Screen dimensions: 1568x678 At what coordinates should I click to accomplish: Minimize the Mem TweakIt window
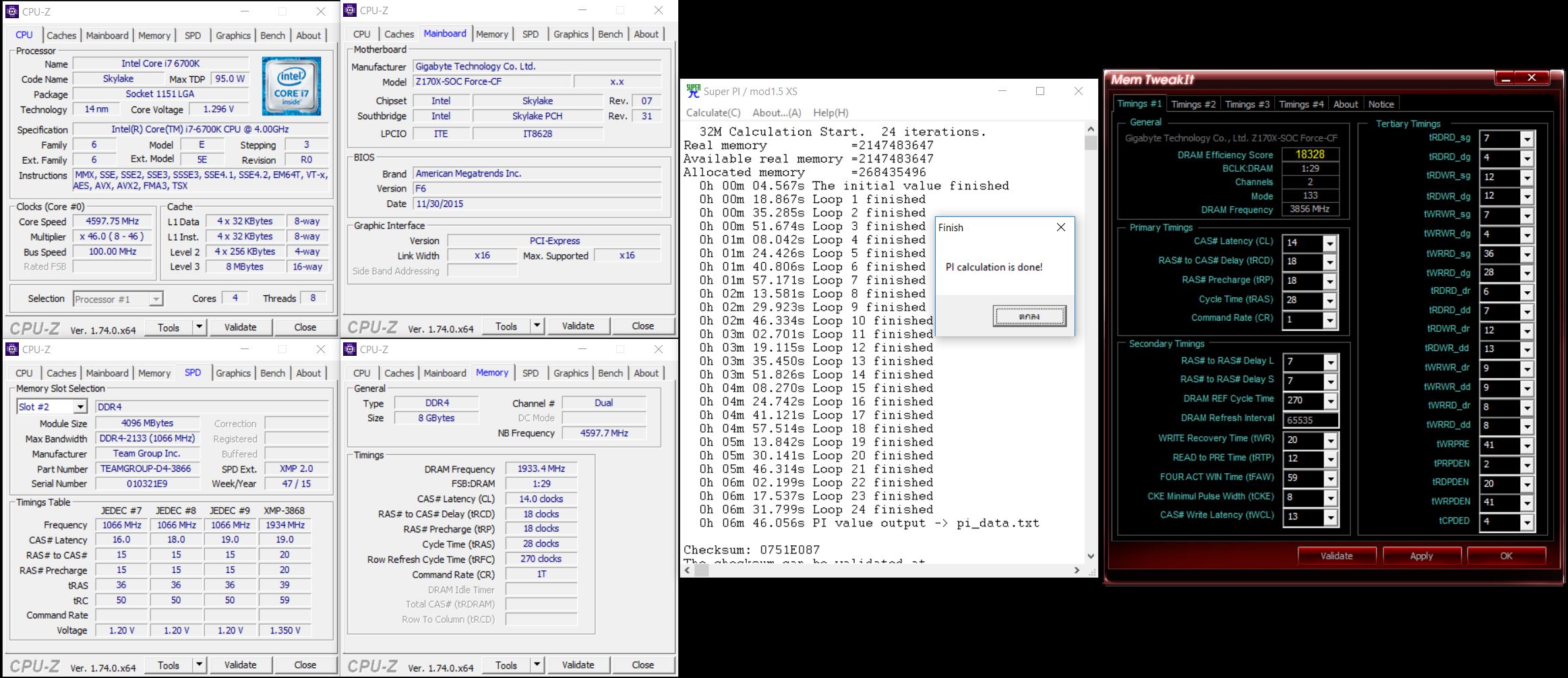click(x=1504, y=78)
